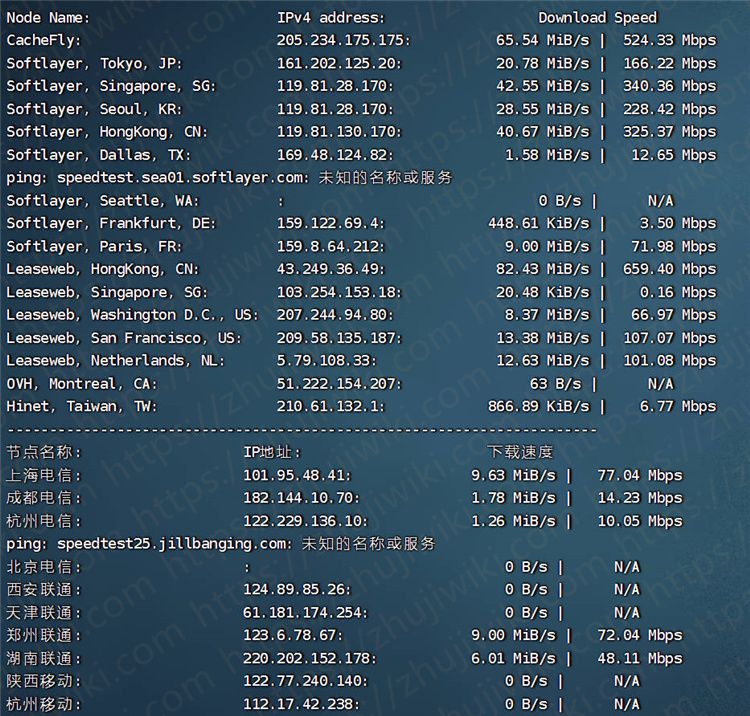Select IP 169.48.124.82
750x716 pixels.
[x=335, y=155]
